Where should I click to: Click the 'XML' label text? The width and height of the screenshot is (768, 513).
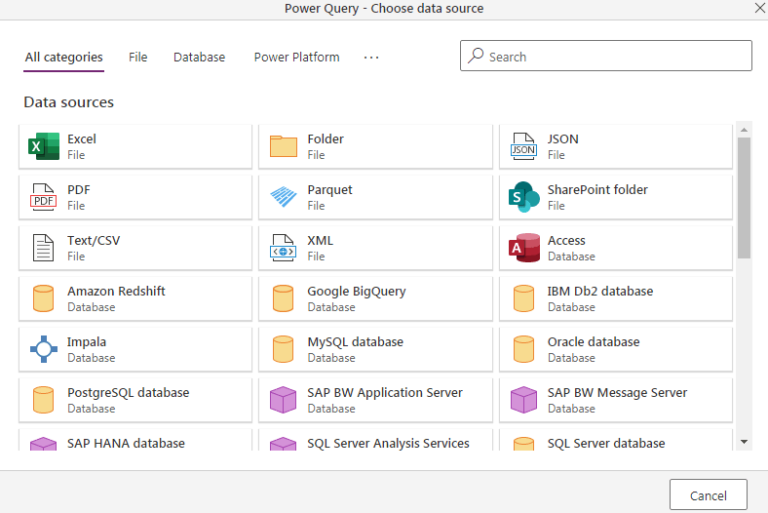click(x=320, y=241)
